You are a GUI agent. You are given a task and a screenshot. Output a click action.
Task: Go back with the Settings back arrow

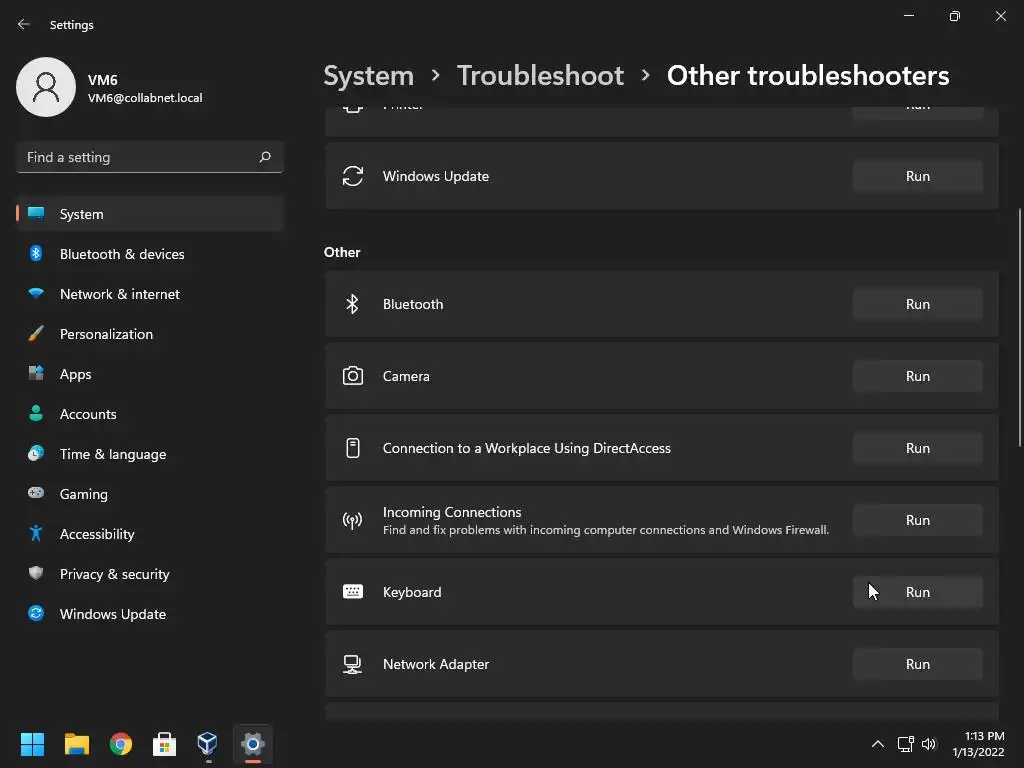(24, 24)
